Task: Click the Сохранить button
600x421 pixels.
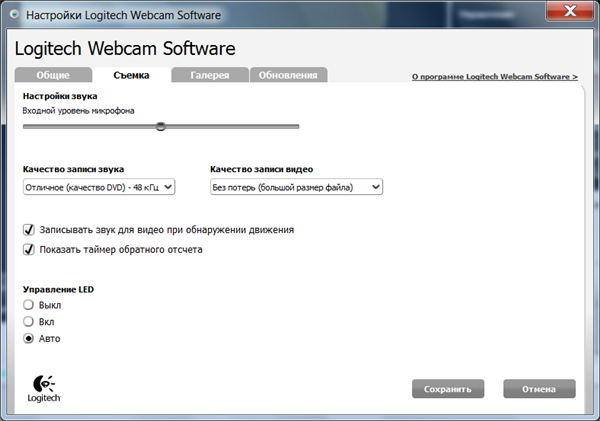Action: click(448, 389)
